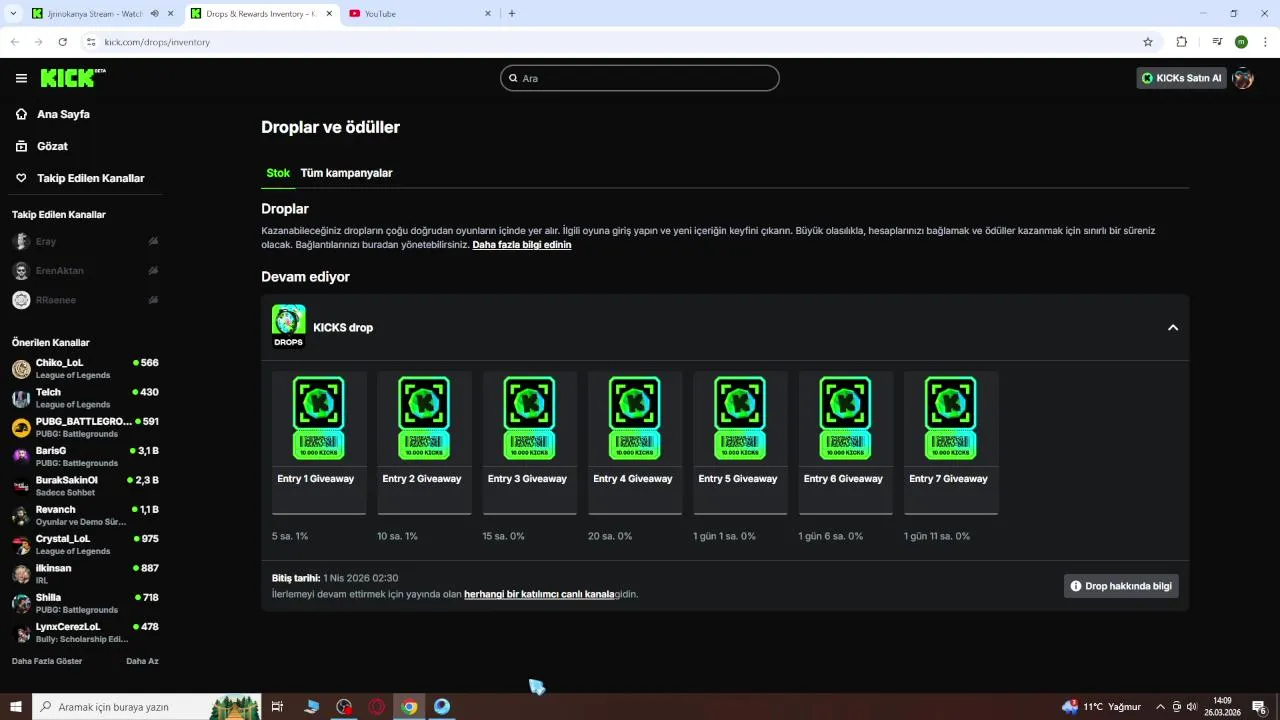Image resolution: width=1280 pixels, height=720 pixels.
Task: Click Drop hakkında bilgi button
Action: tap(1121, 586)
